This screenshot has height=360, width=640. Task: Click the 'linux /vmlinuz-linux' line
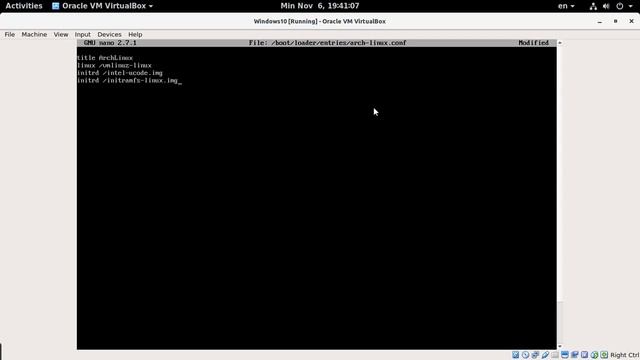[x=114, y=65]
